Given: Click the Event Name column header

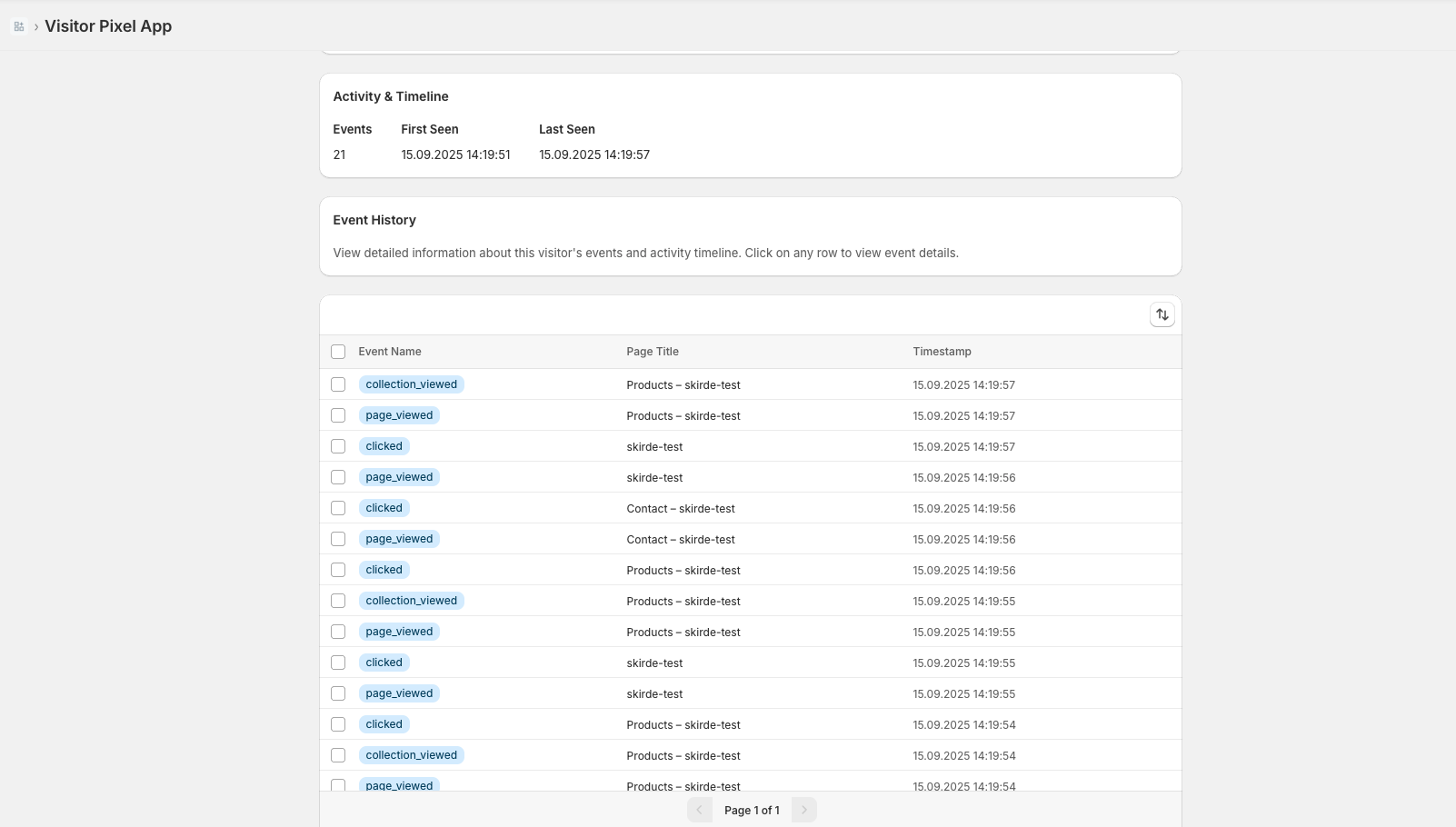Looking at the screenshot, I should pyautogui.click(x=390, y=352).
